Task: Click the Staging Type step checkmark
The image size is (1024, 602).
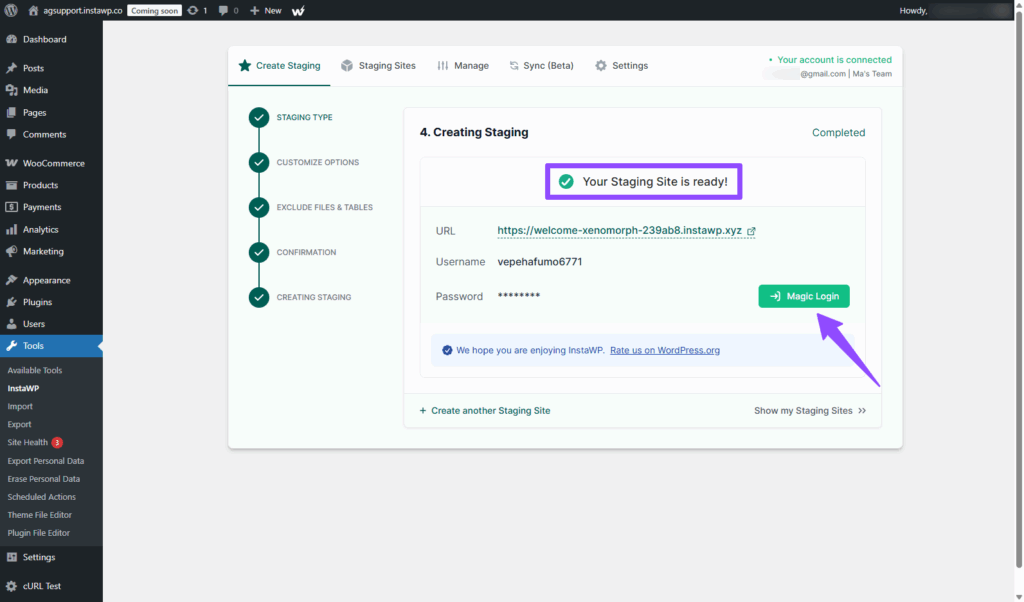Action: pos(259,118)
